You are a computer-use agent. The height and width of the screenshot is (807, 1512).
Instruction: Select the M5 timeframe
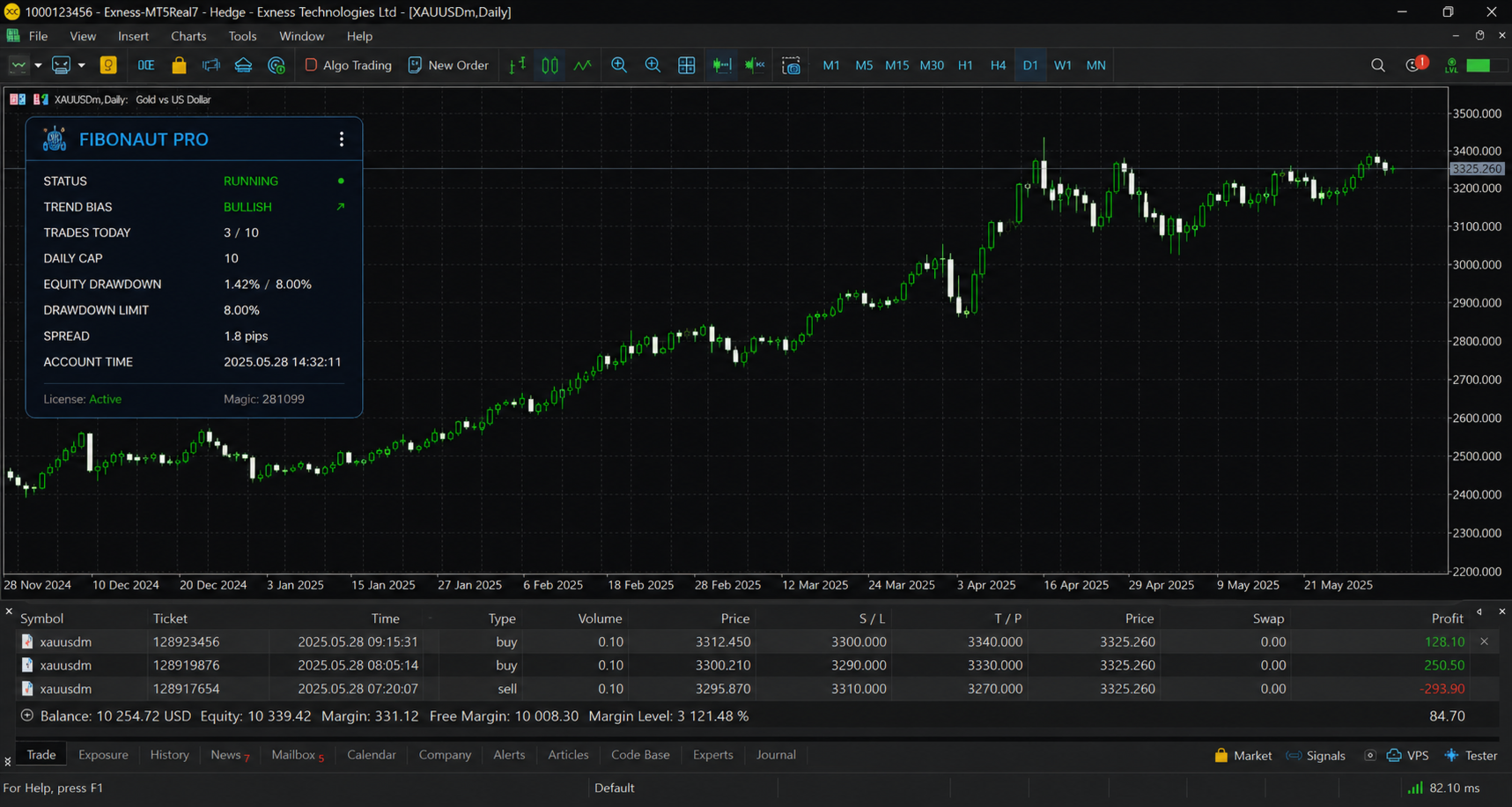tap(864, 65)
